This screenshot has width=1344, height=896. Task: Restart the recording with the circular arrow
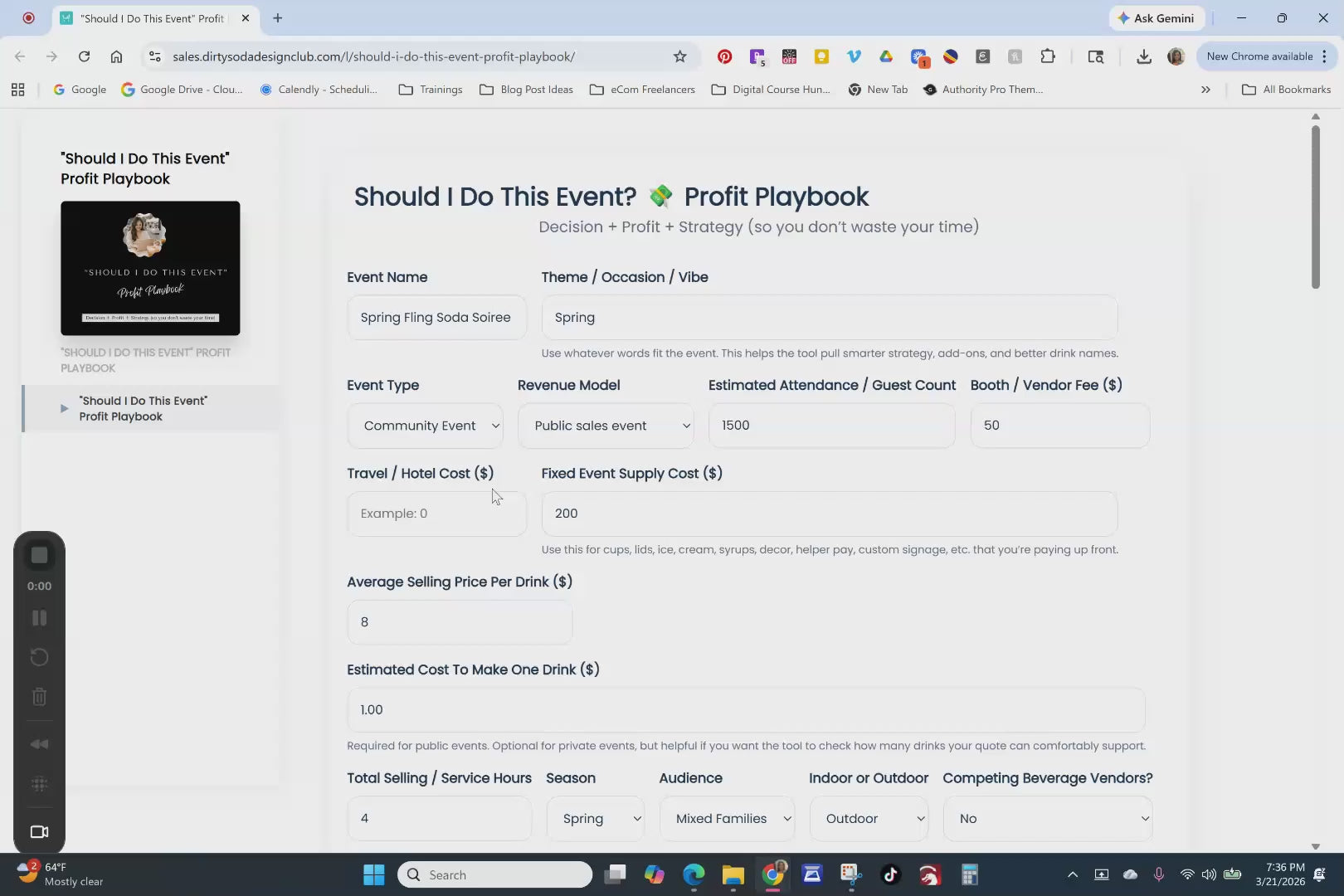[x=39, y=657]
